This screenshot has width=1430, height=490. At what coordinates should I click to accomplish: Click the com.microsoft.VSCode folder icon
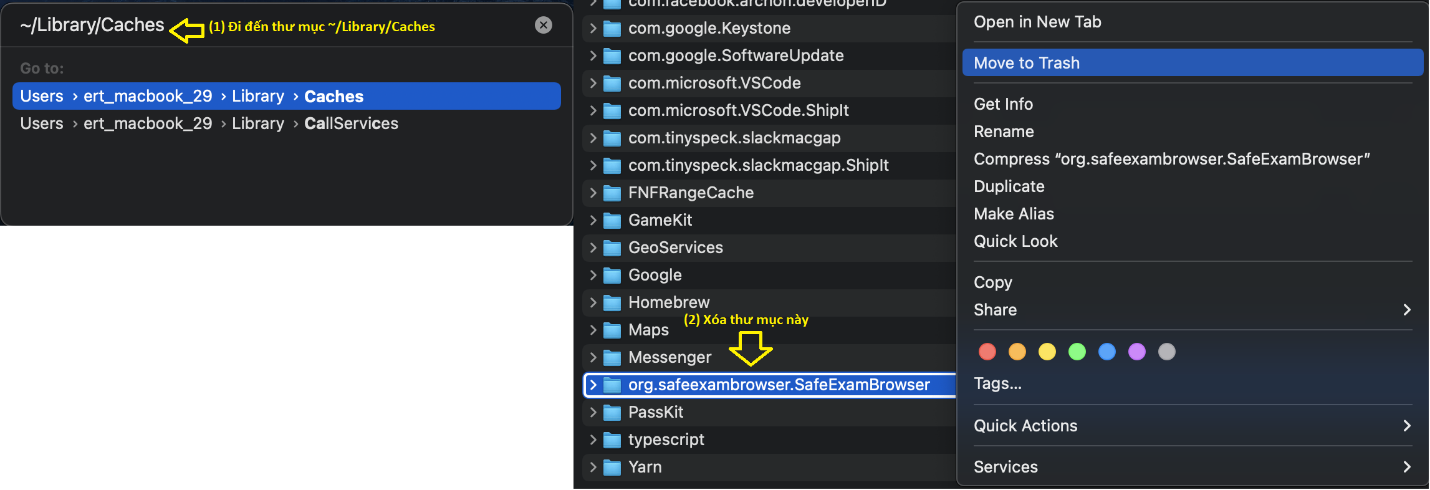613,83
